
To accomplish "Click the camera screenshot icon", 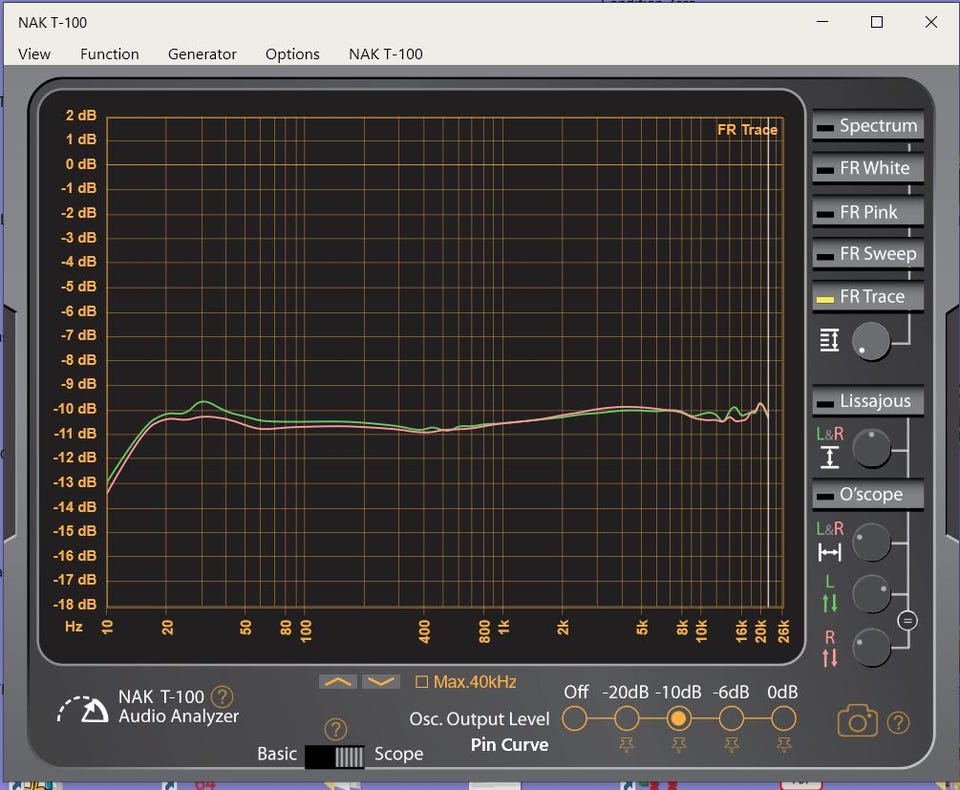I will pyautogui.click(x=857, y=720).
